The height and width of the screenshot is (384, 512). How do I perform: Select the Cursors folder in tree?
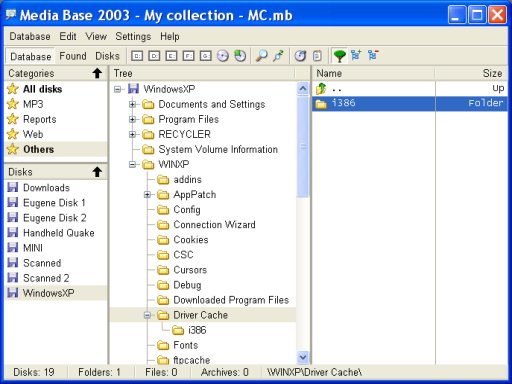click(x=190, y=270)
